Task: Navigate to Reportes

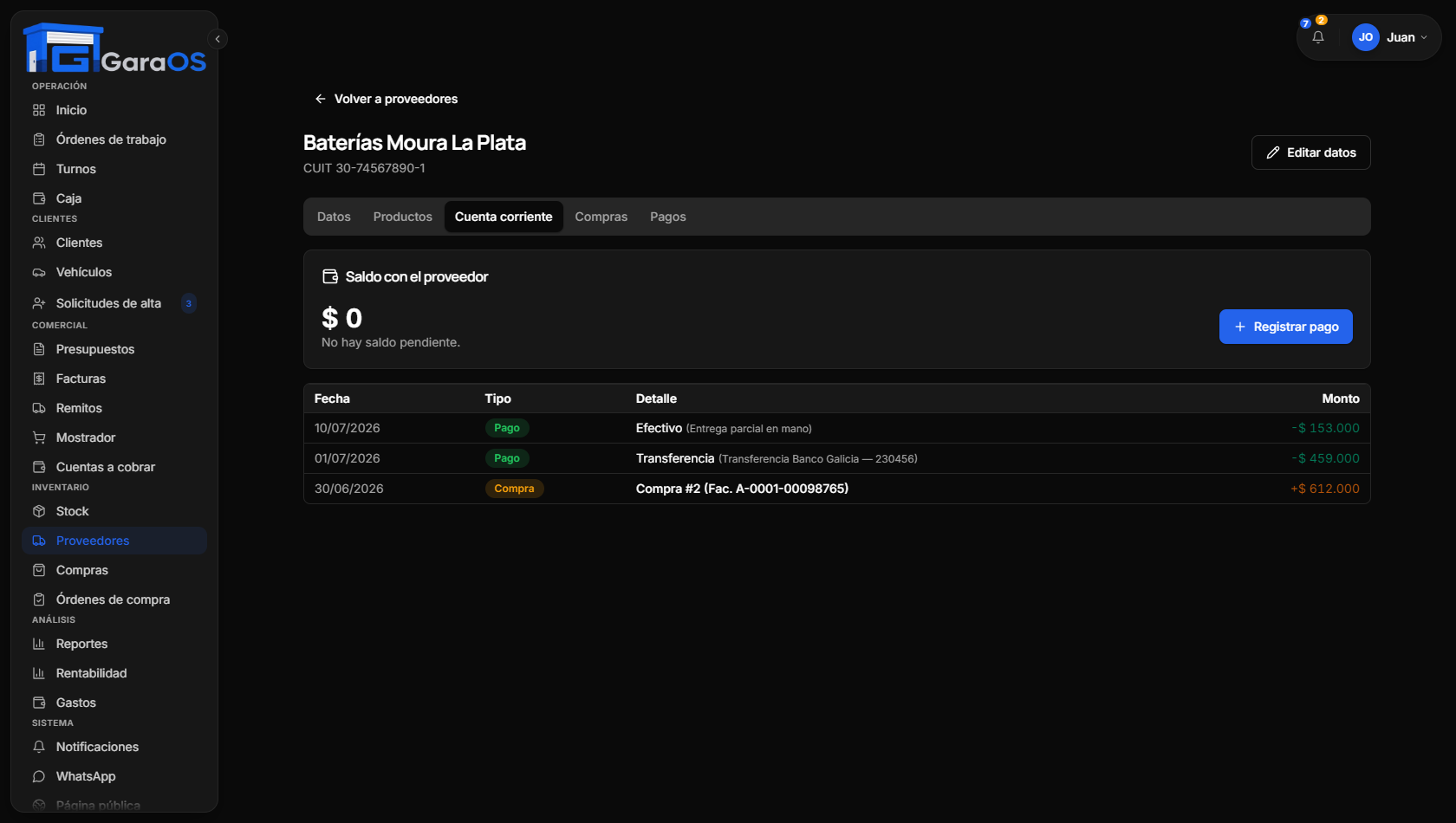Action: point(114,644)
